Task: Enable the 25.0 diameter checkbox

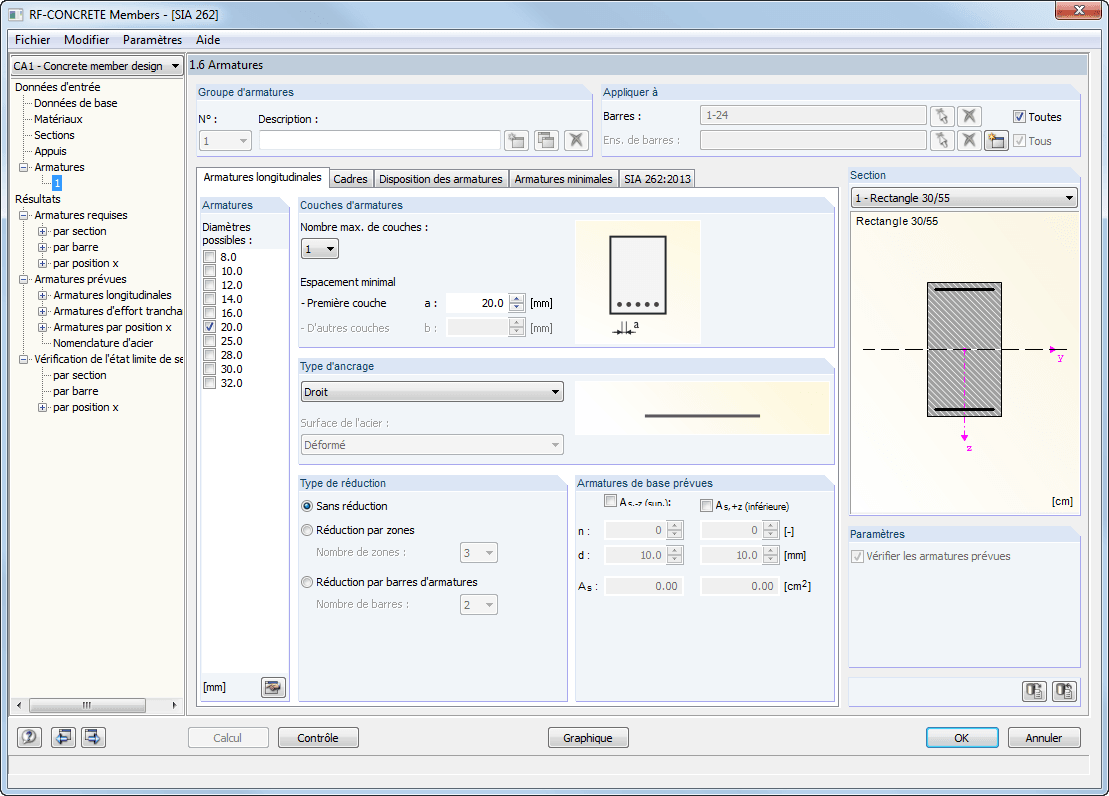Action: (209, 341)
